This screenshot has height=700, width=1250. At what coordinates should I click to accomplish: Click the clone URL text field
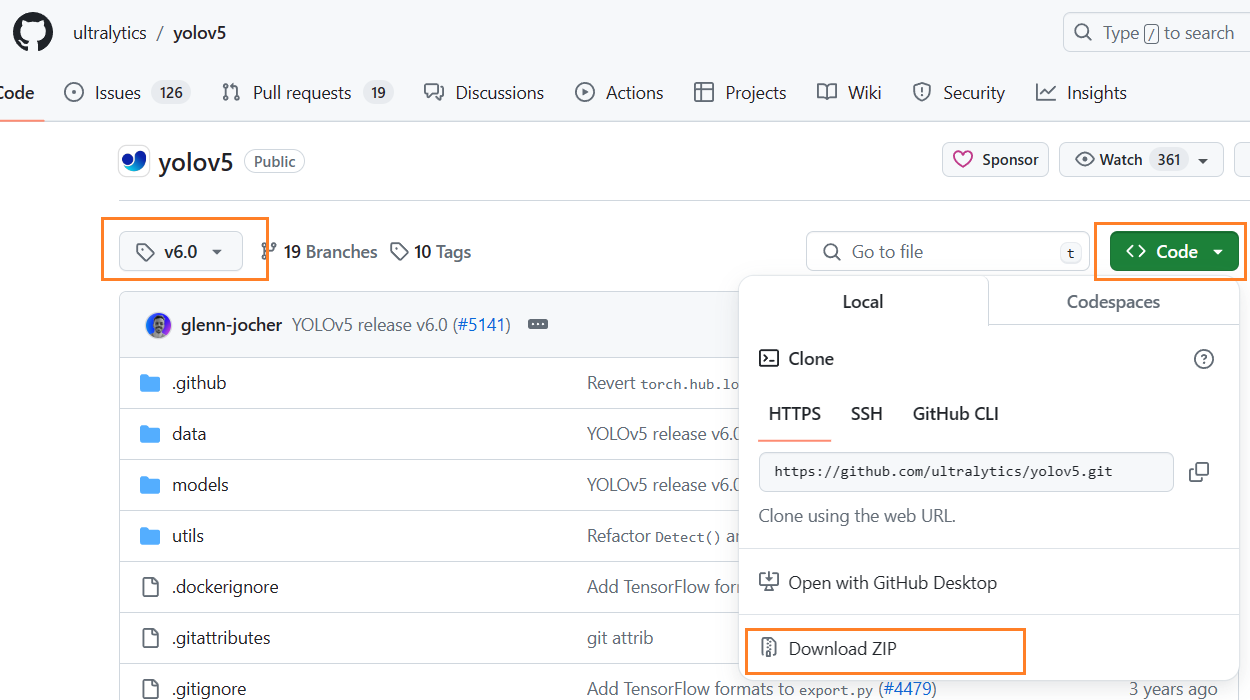click(966, 472)
